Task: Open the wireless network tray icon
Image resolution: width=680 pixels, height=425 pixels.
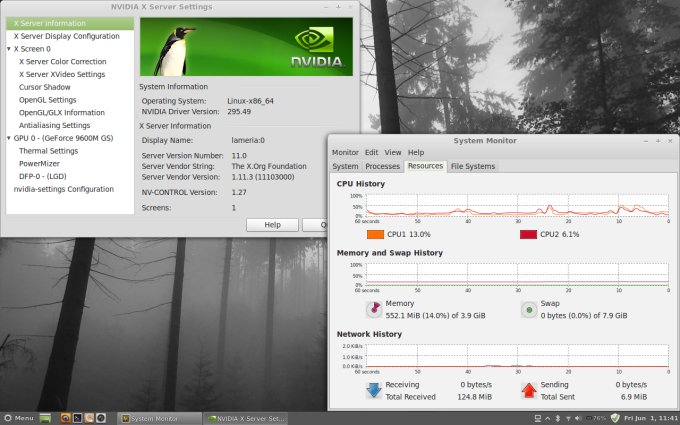Action: click(x=568, y=418)
